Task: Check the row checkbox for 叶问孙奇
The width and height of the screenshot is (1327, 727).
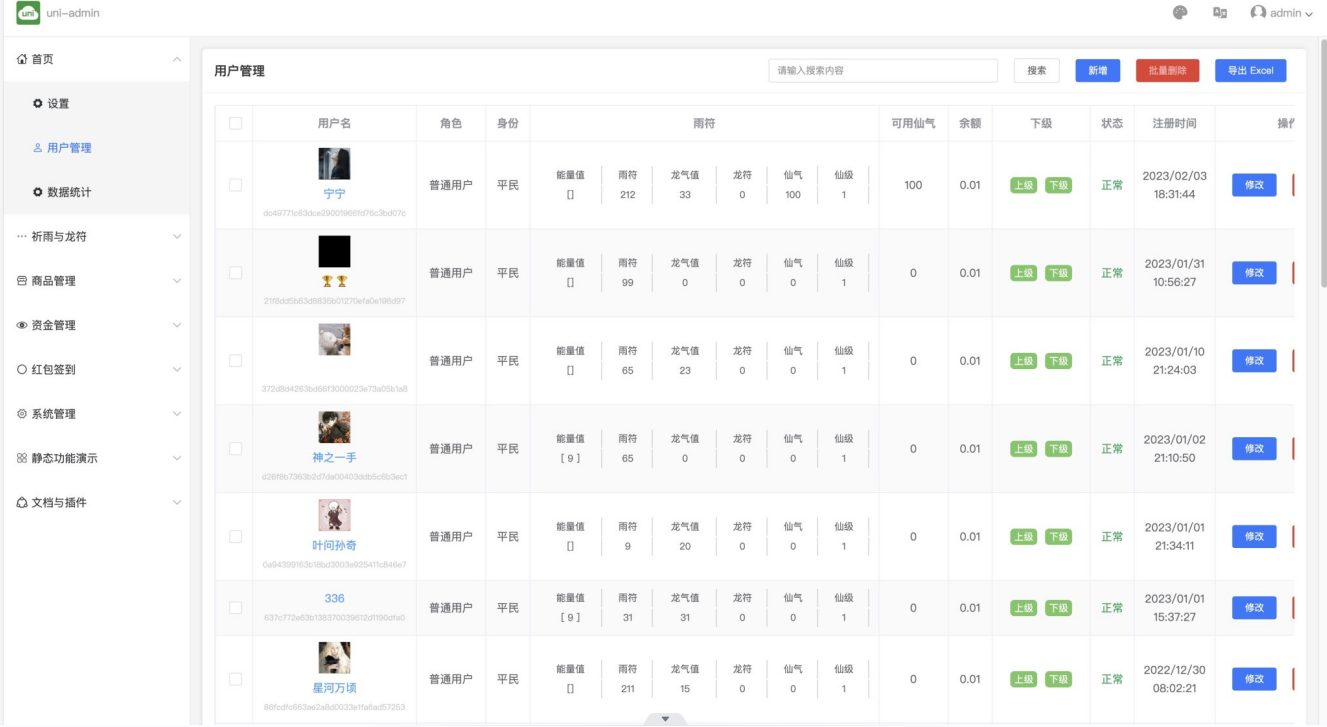Action: (x=235, y=537)
